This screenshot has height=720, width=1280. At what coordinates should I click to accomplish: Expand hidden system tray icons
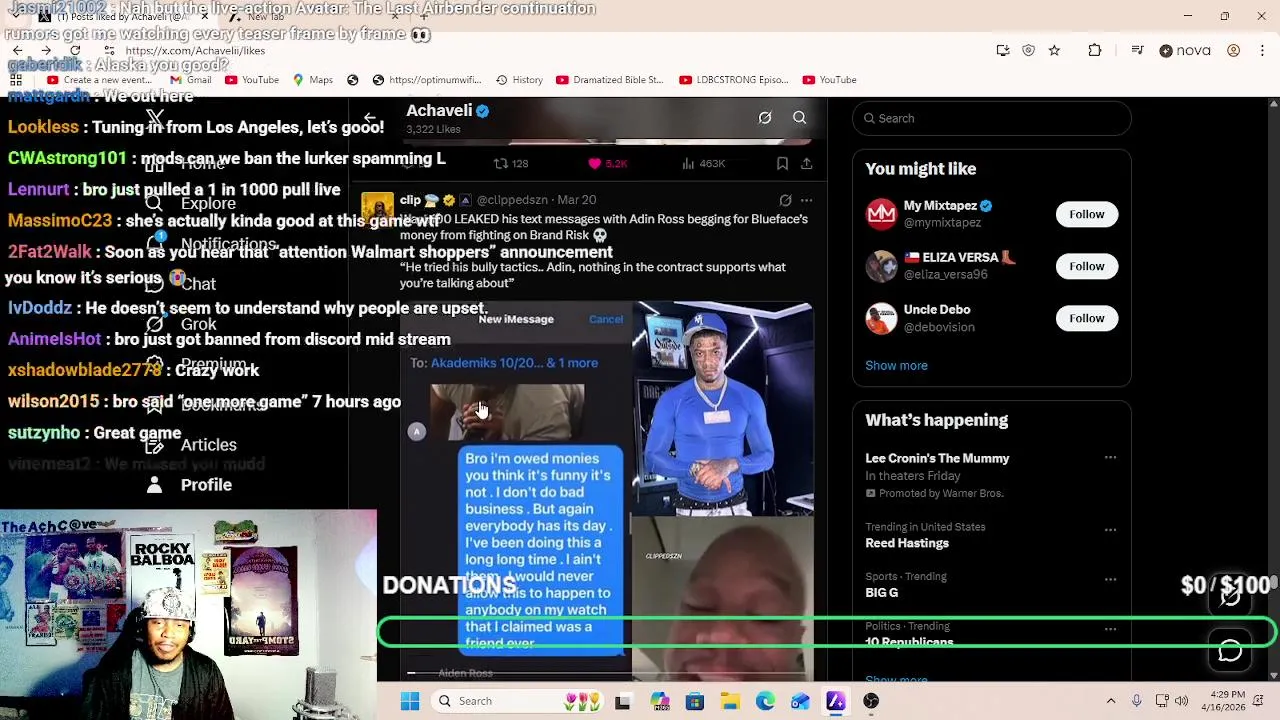[x=1110, y=701]
